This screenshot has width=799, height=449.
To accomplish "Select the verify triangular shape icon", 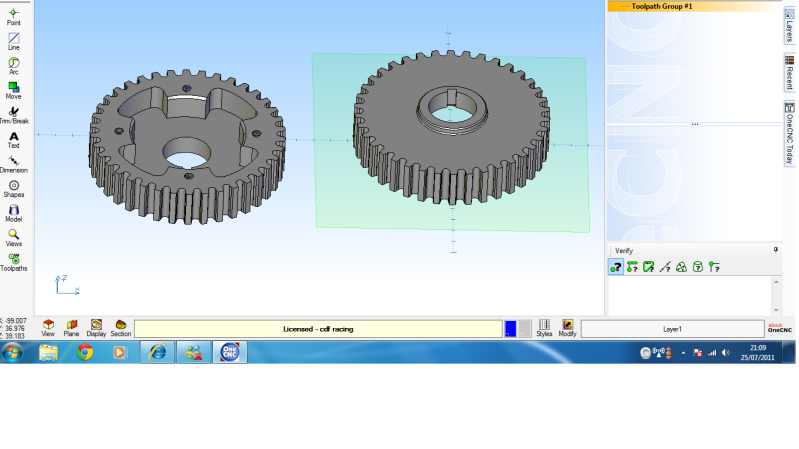I will pos(681,267).
